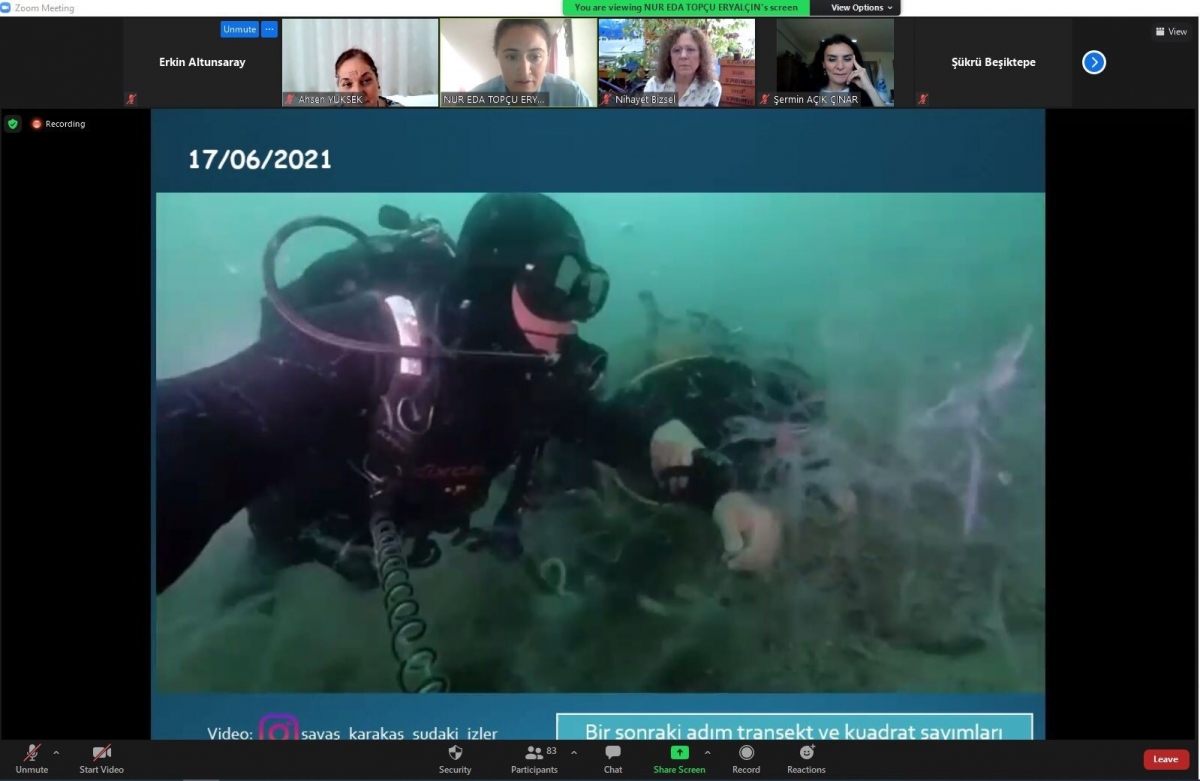1200x781 pixels.
Task: Expand the Share Screen options caret
Action: (x=707, y=752)
